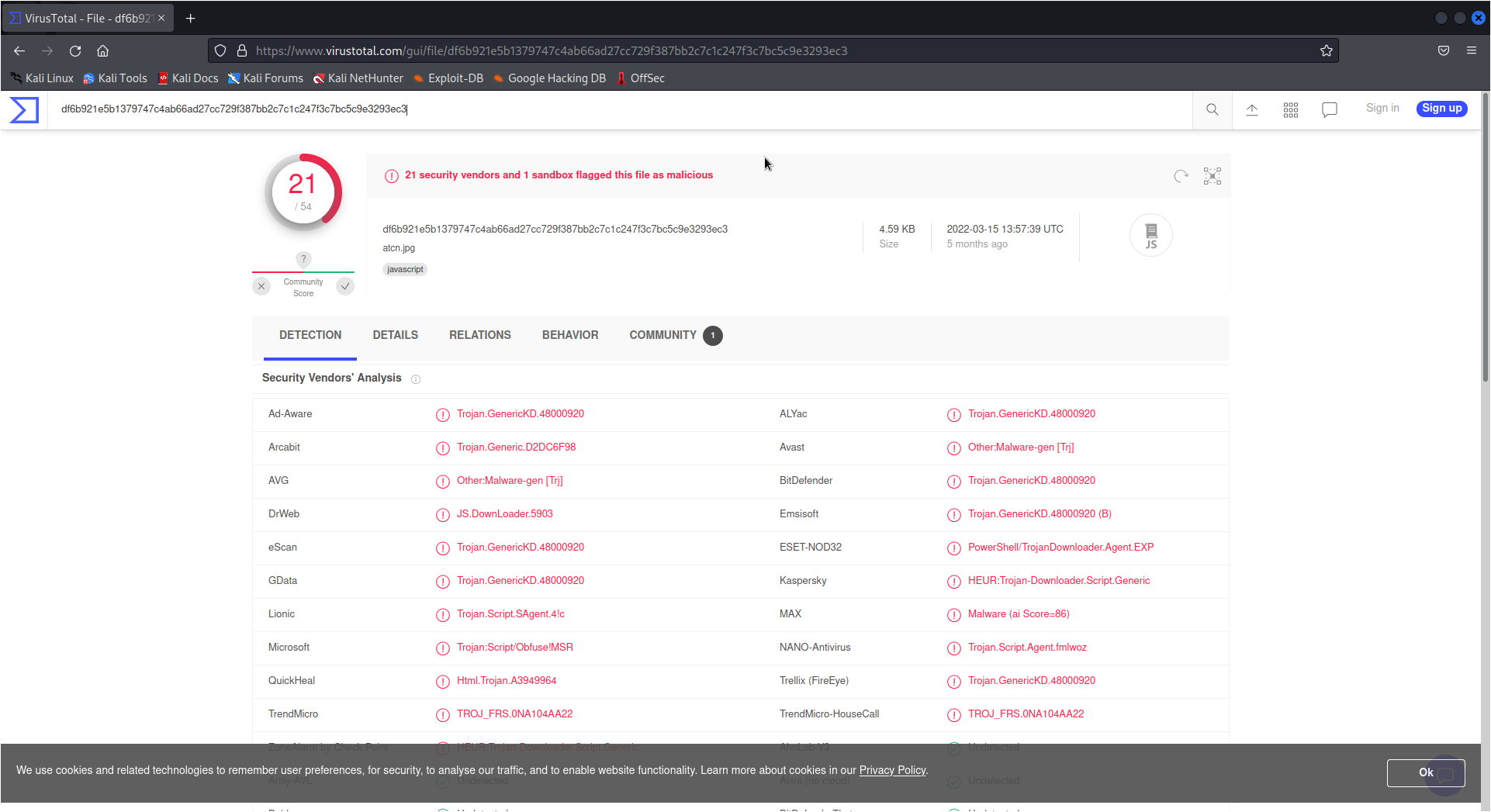Open the Pocket save icon
This screenshot has height=812, width=1491.
coord(1444,50)
